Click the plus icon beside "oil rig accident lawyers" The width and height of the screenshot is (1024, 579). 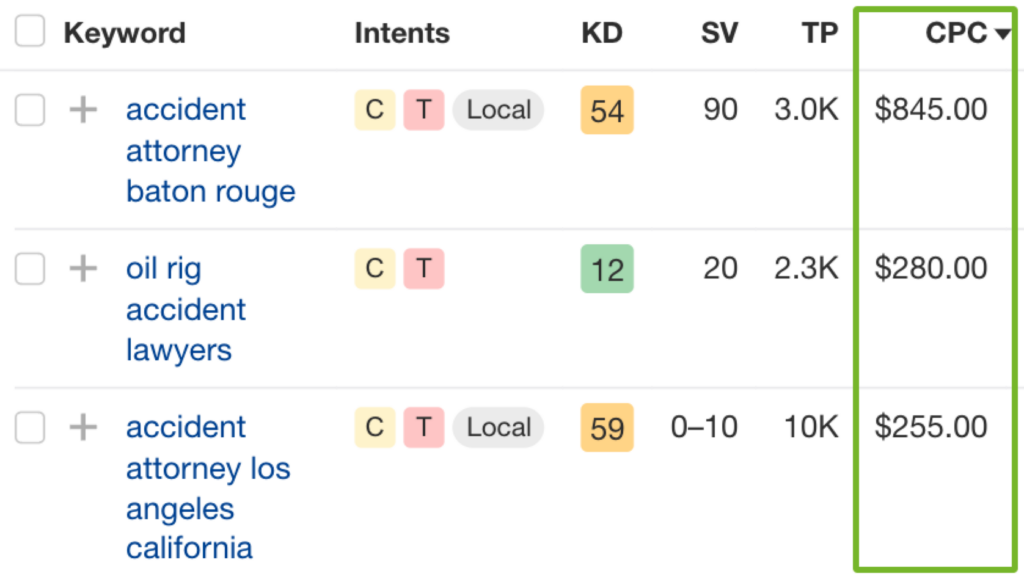click(x=83, y=268)
